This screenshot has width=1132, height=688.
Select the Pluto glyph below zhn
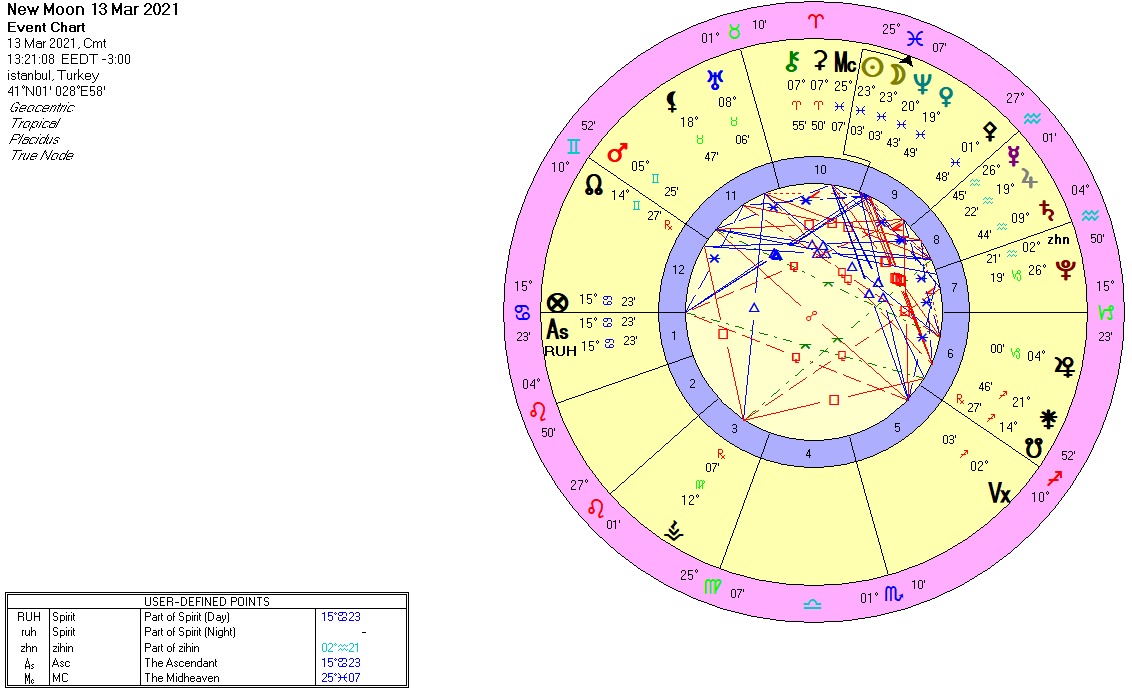click(1068, 266)
